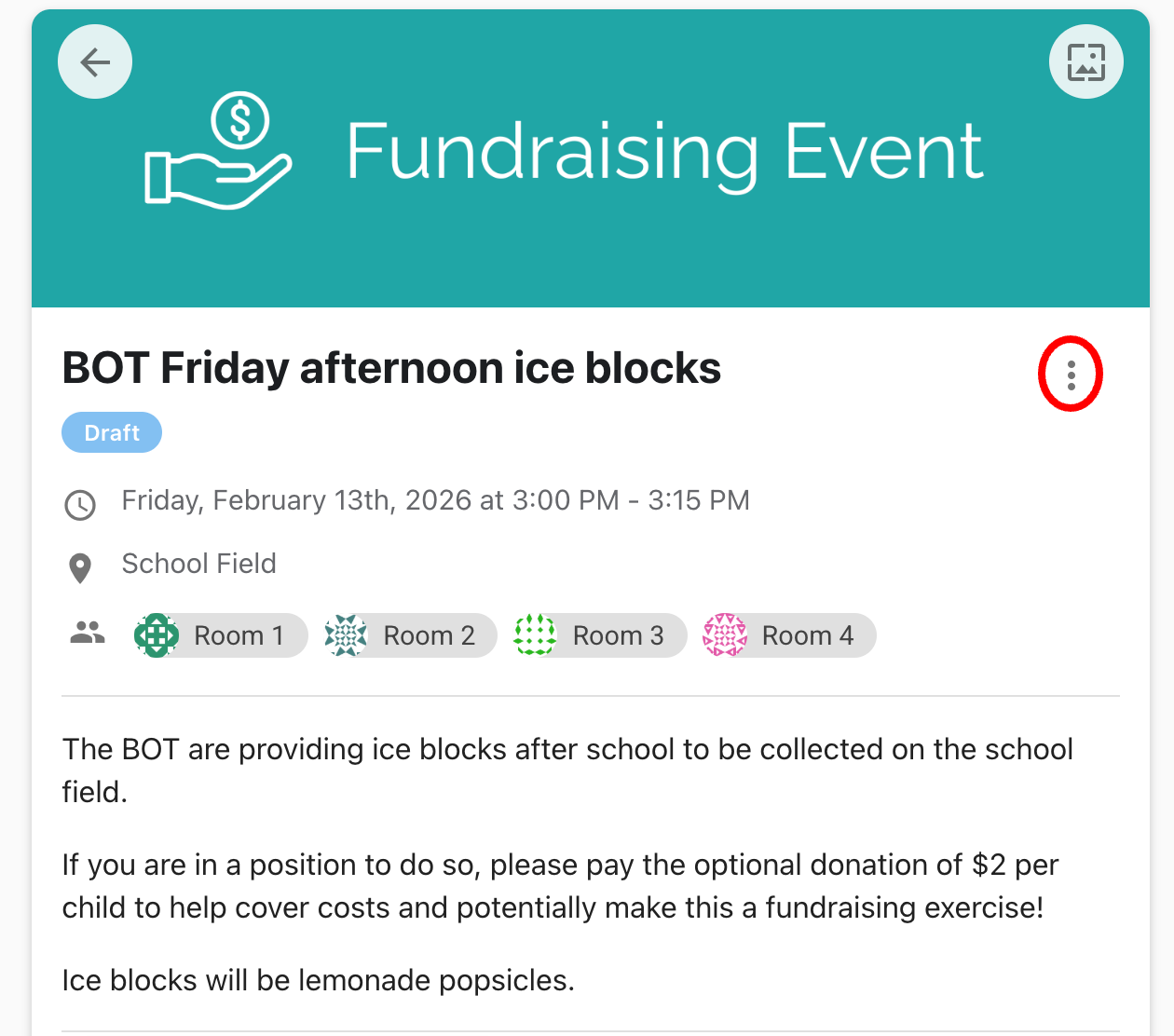This screenshot has width=1174, height=1036.
Task: Click the School Field location text
Action: tap(198, 564)
